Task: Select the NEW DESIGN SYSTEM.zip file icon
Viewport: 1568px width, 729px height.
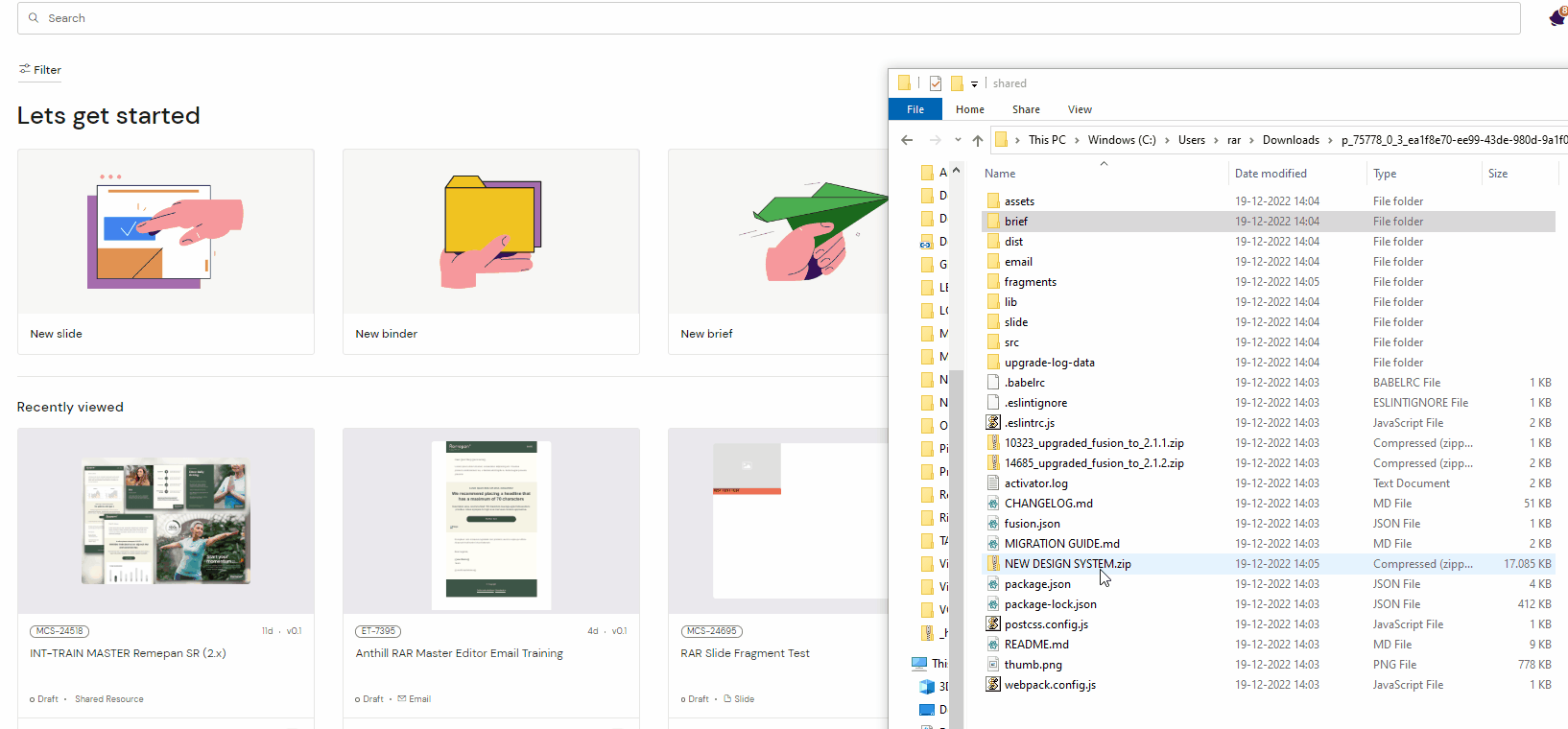Action: point(993,564)
